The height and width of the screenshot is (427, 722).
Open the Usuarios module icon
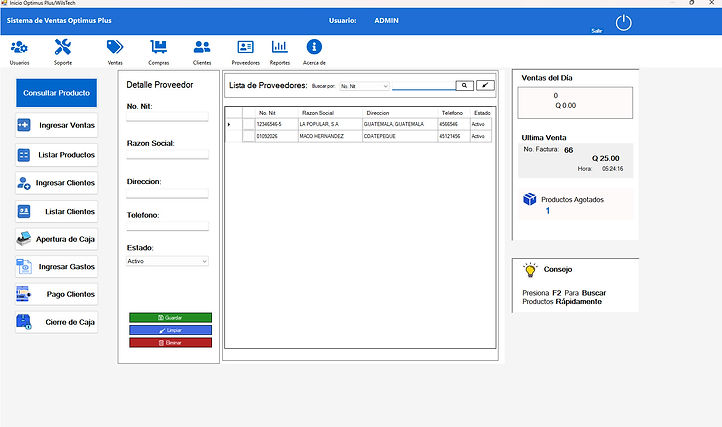coord(19,47)
